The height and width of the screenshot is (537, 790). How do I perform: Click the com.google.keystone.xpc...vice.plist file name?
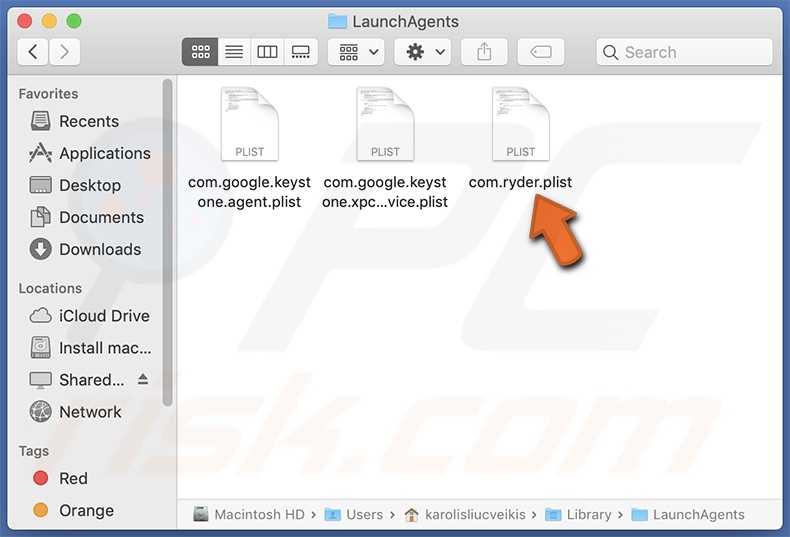[x=385, y=192]
